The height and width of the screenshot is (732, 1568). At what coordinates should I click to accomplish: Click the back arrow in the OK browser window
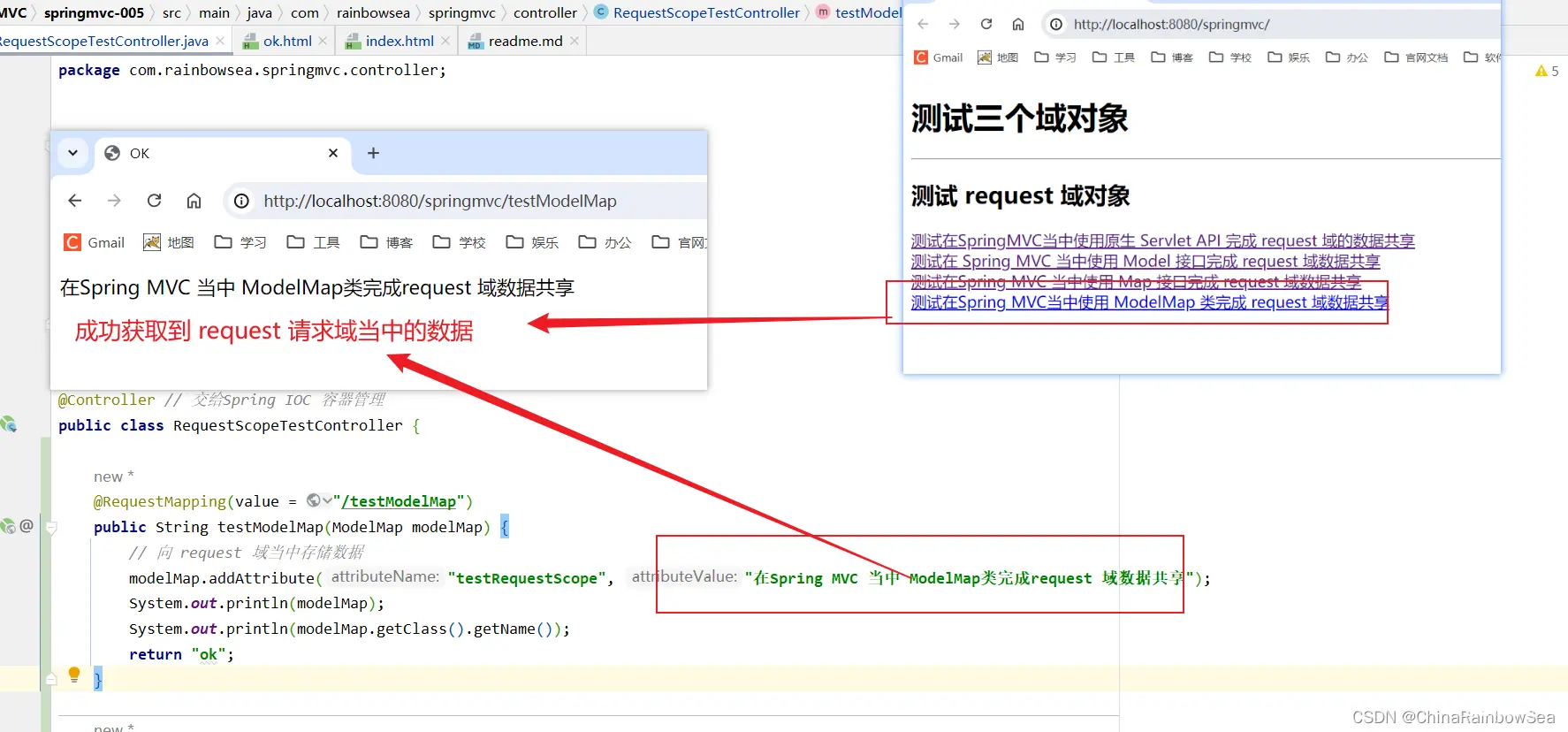pos(75,201)
